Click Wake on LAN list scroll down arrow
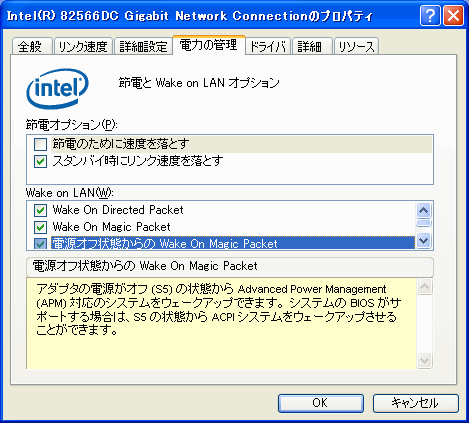Viewport: 469px width, 423px height. click(423, 240)
